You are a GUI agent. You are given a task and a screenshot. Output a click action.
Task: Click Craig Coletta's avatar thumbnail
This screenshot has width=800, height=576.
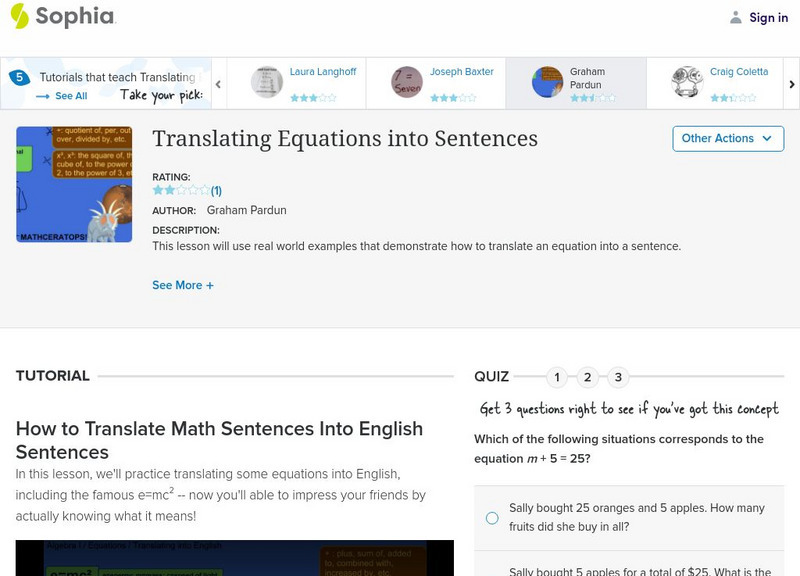(687, 82)
